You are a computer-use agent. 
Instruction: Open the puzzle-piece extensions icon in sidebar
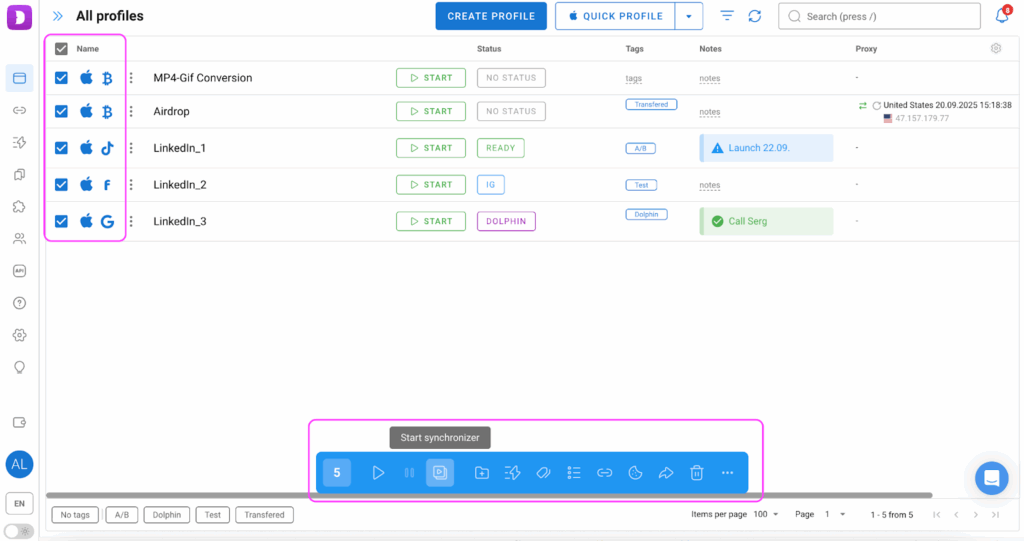pyautogui.click(x=19, y=207)
